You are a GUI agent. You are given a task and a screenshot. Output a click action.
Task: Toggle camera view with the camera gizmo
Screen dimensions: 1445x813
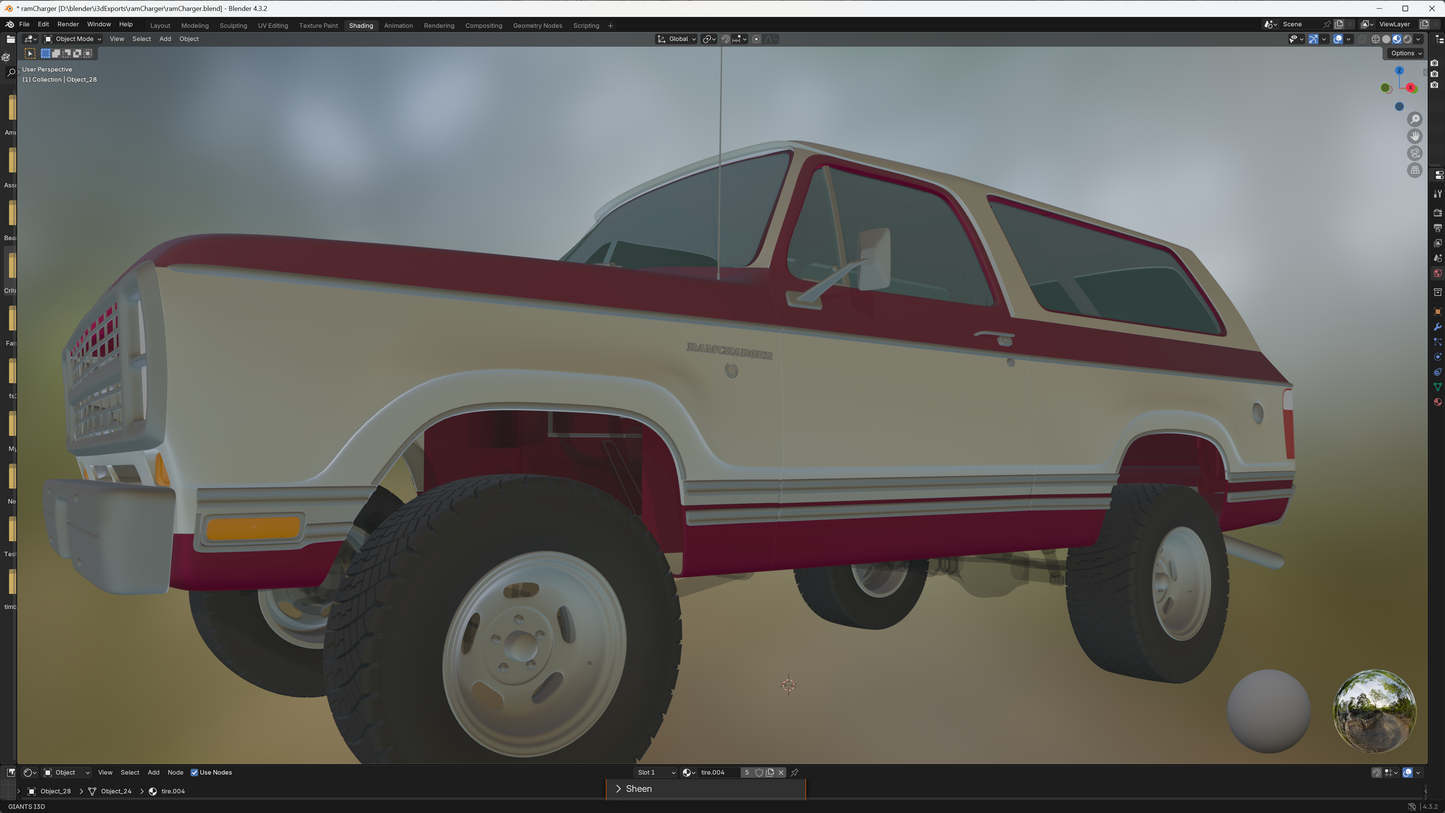[x=1414, y=153]
